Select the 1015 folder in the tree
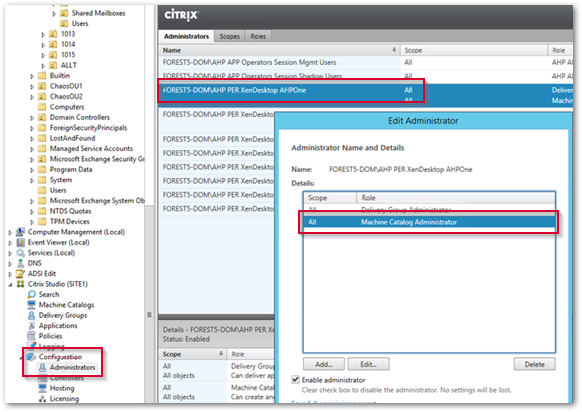This screenshot has height=412, width=582. pyautogui.click(x=68, y=55)
